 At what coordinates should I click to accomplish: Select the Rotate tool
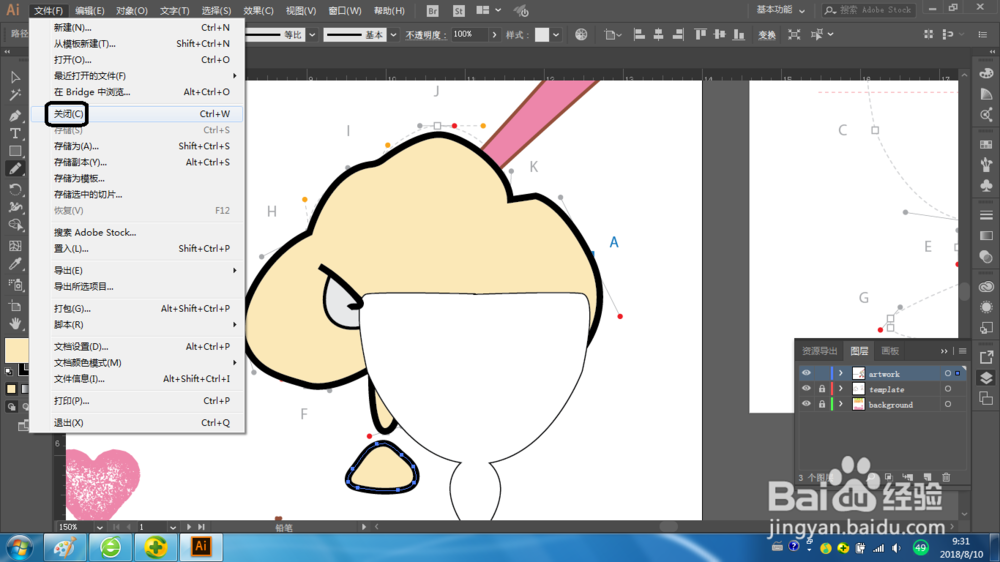tap(15, 189)
